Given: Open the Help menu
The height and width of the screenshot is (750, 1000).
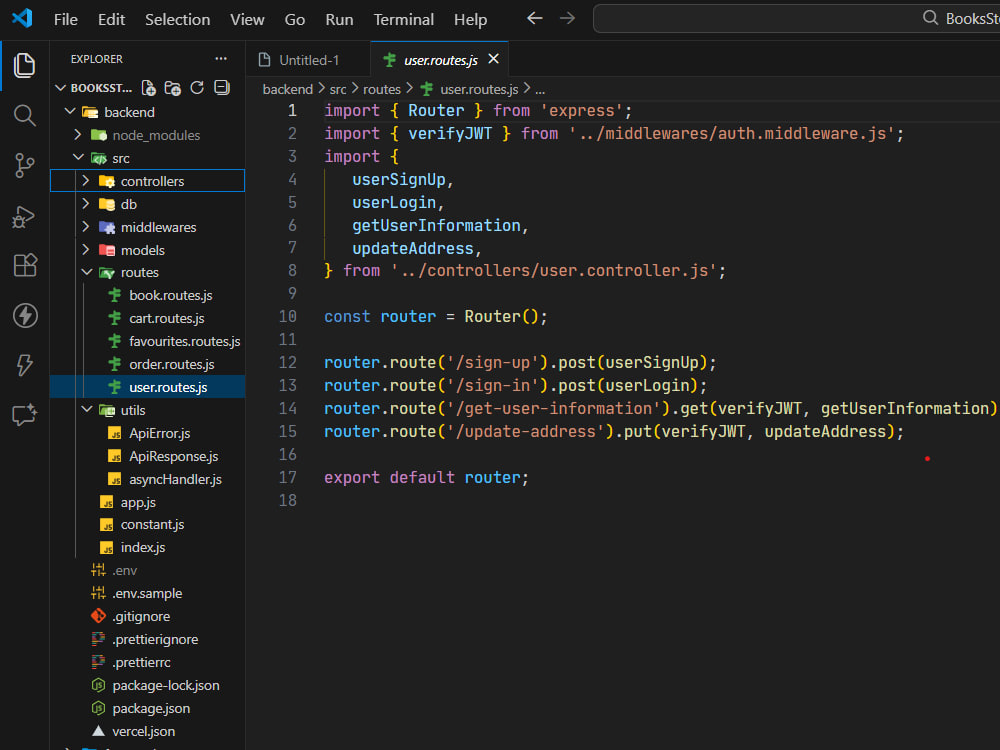Looking at the screenshot, I should (x=471, y=20).
